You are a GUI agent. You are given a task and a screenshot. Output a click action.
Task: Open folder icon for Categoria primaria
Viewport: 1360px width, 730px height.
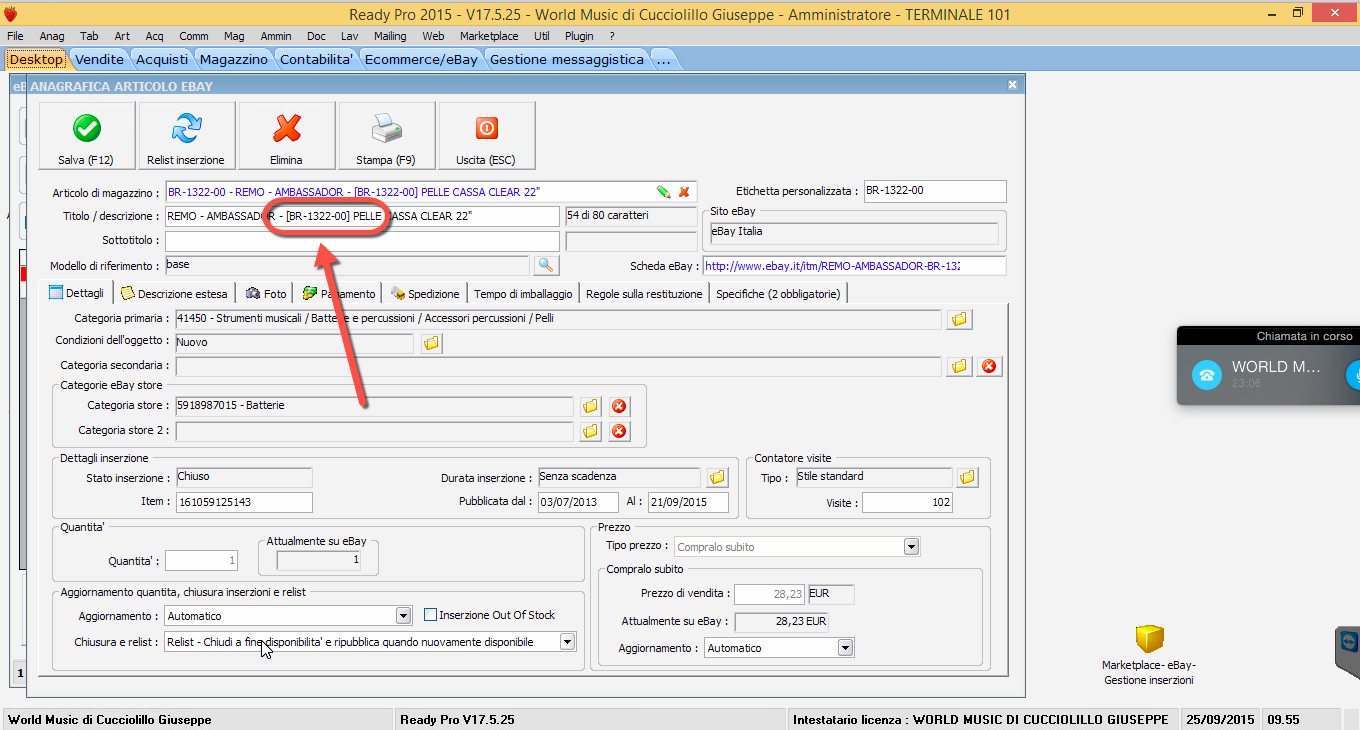coord(959,319)
